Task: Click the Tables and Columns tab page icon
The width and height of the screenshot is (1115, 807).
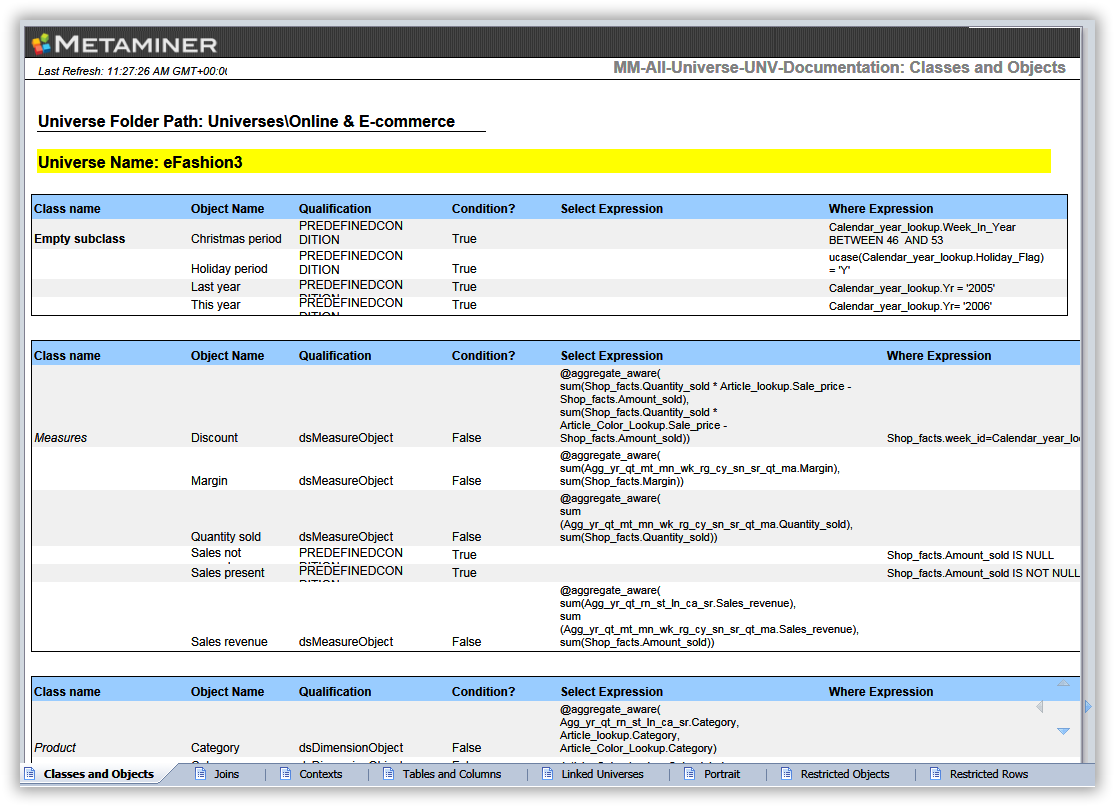Action: point(388,774)
